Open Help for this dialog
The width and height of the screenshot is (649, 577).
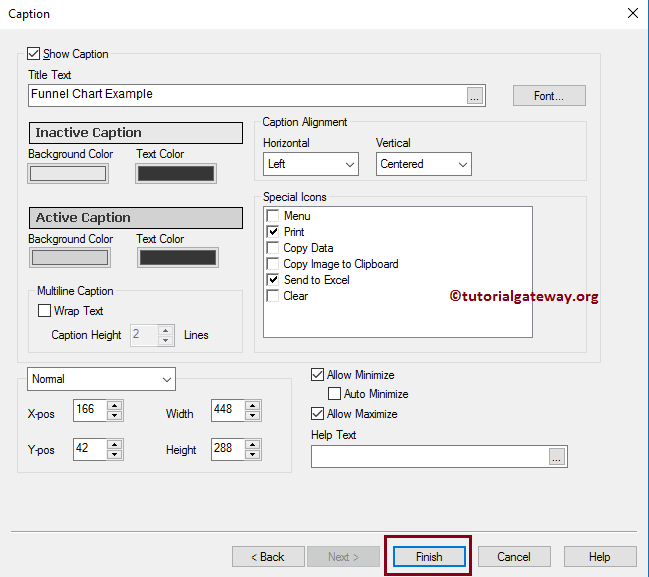point(600,557)
